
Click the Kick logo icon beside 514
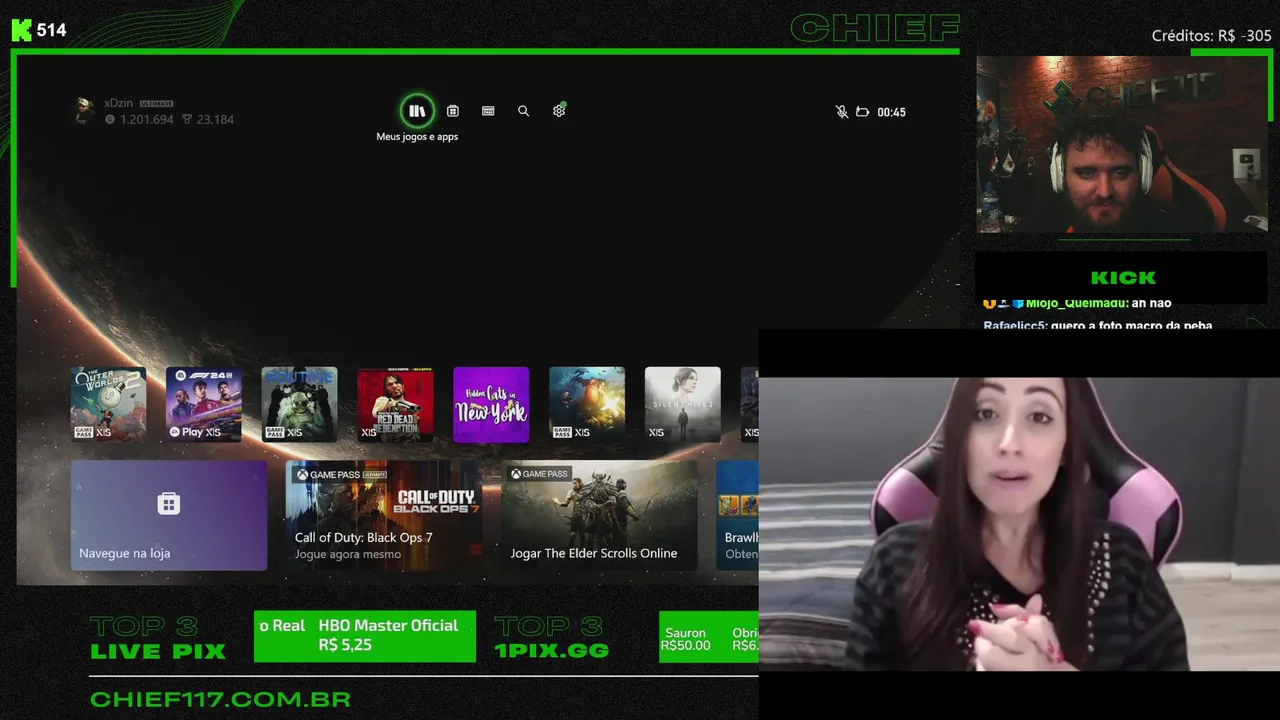[x=21, y=30]
